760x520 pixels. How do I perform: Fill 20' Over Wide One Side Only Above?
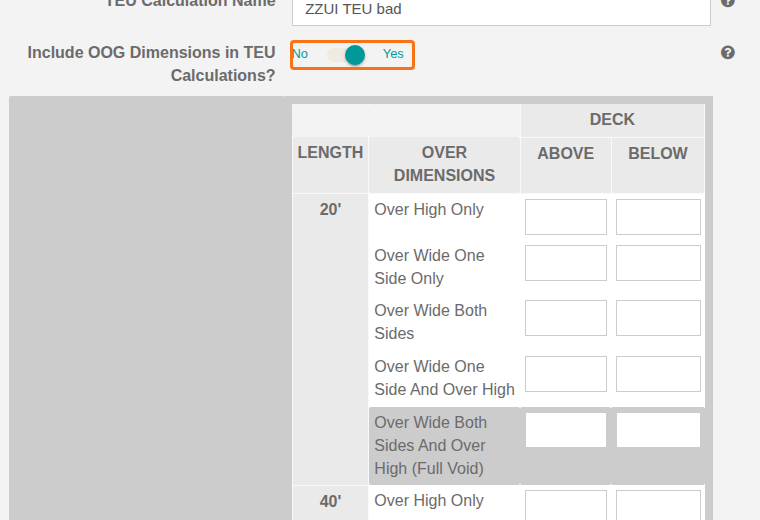pyautogui.click(x=566, y=263)
